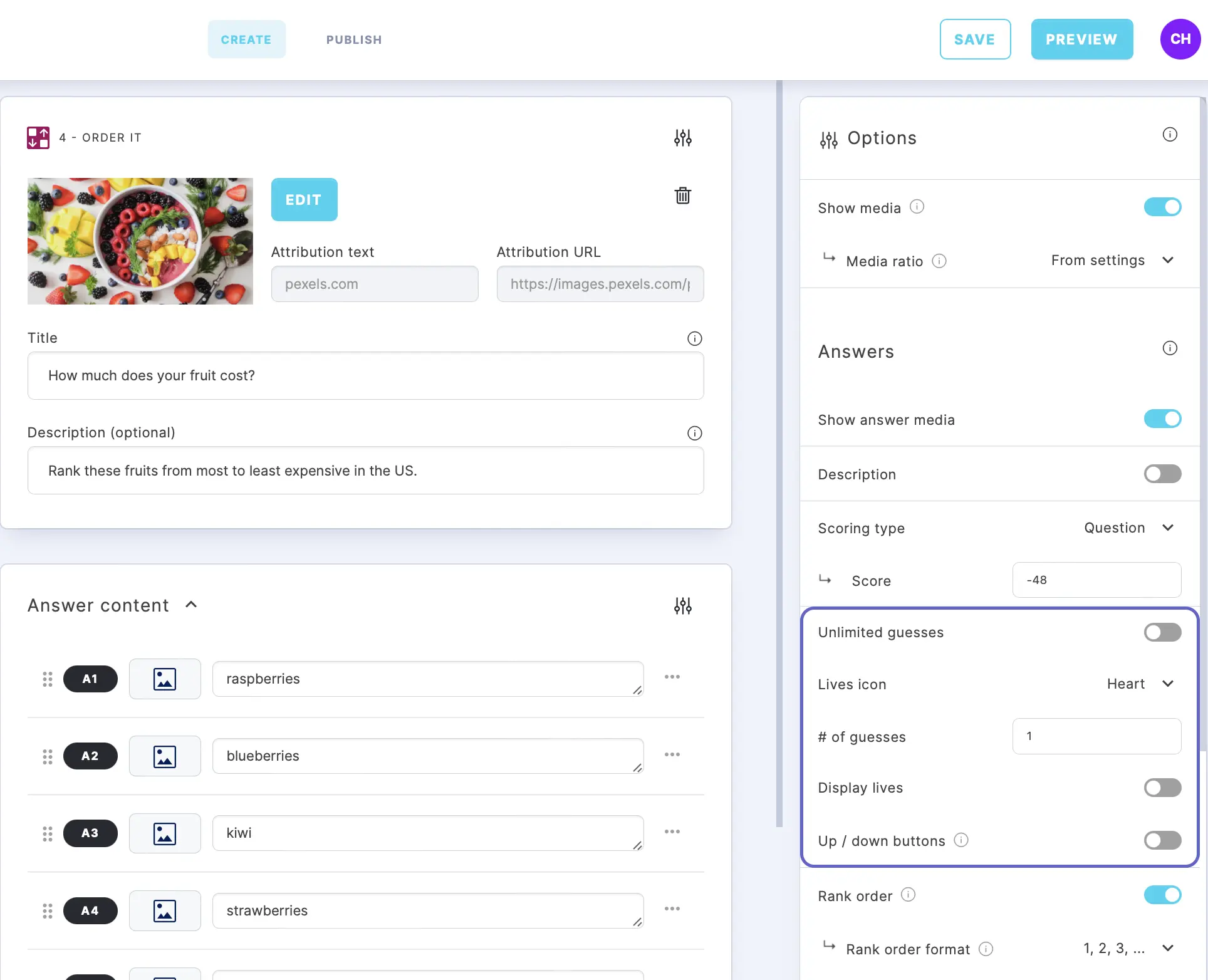Open Scoring type dropdown Question
The image size is (1208, 980).
pyautogui.click(x=1128, y=528)
